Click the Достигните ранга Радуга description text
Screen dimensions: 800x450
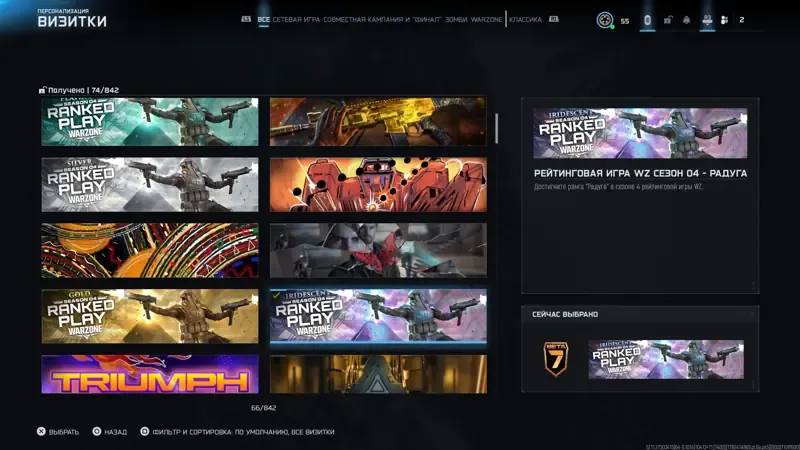[618, 187]
